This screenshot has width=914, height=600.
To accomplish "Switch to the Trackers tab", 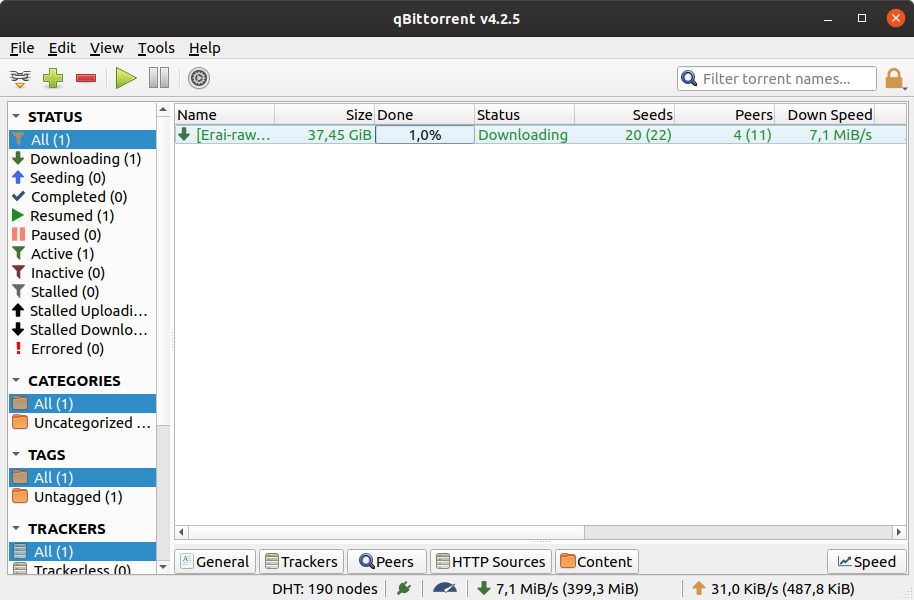I will point(301,562).
